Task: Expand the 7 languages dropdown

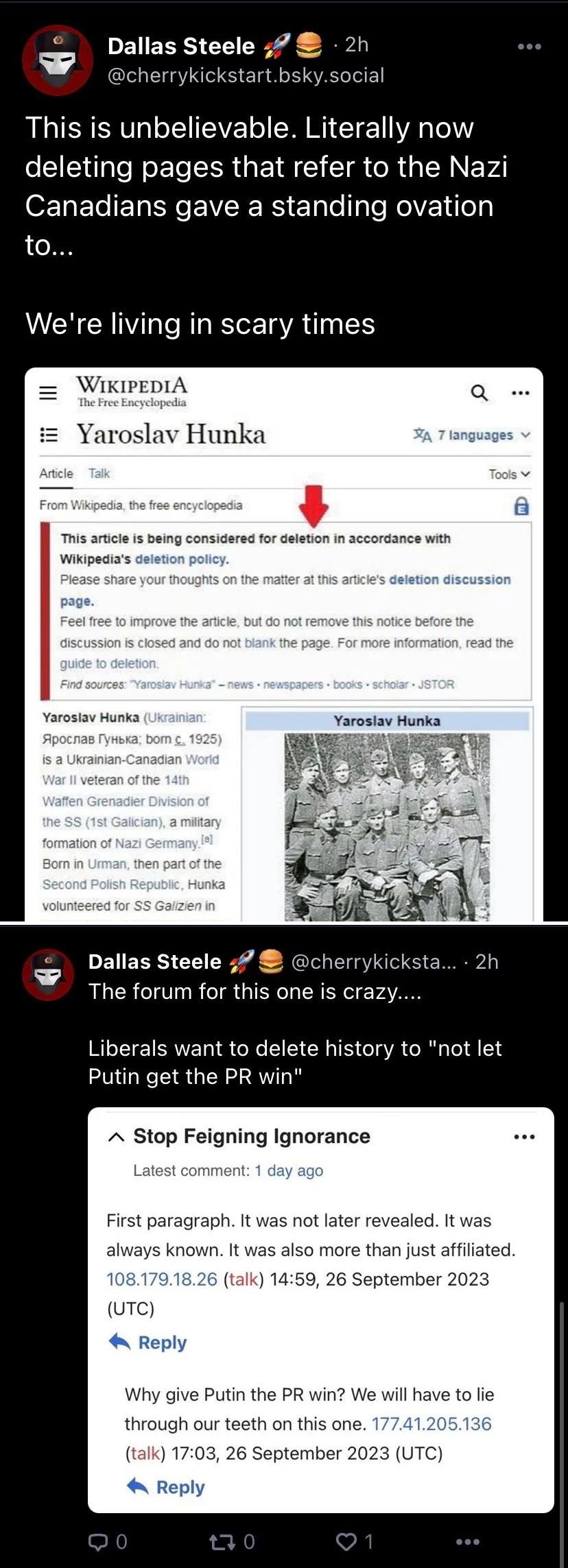Action: (472, 435)
